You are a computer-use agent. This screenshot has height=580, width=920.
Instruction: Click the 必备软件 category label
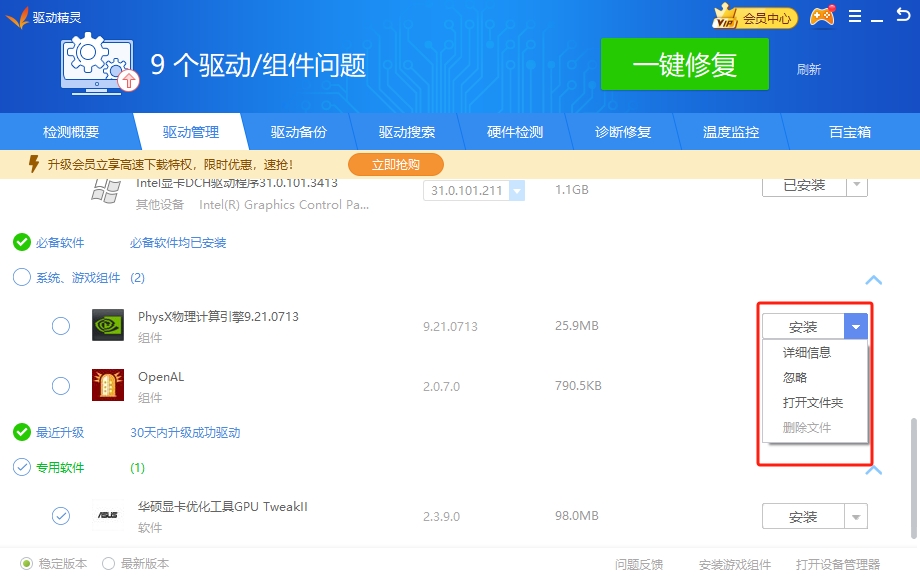coord(60,242)
